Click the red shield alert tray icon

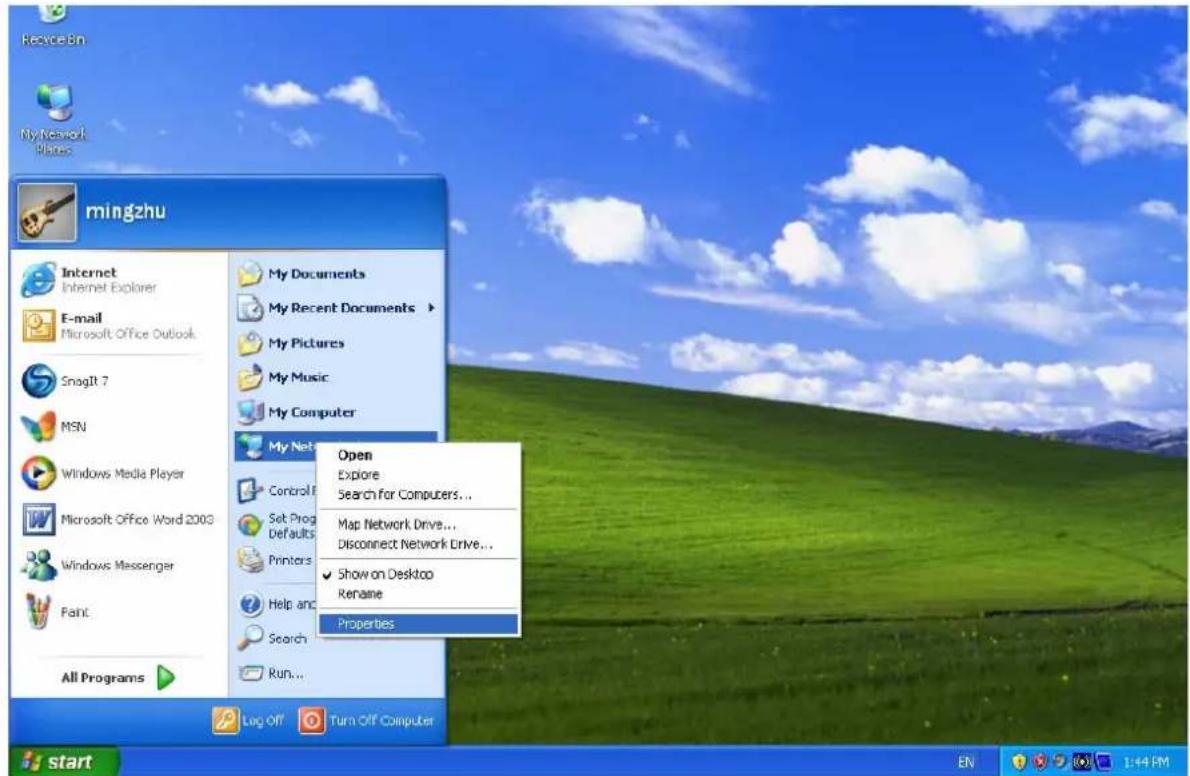(x=1040, y=762)
